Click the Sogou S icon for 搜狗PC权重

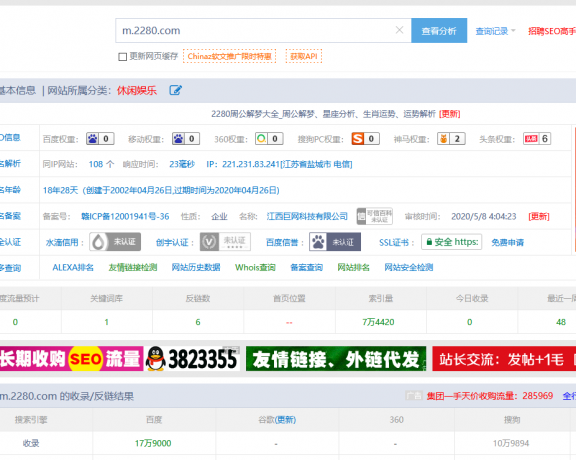(x=357, y=139)
